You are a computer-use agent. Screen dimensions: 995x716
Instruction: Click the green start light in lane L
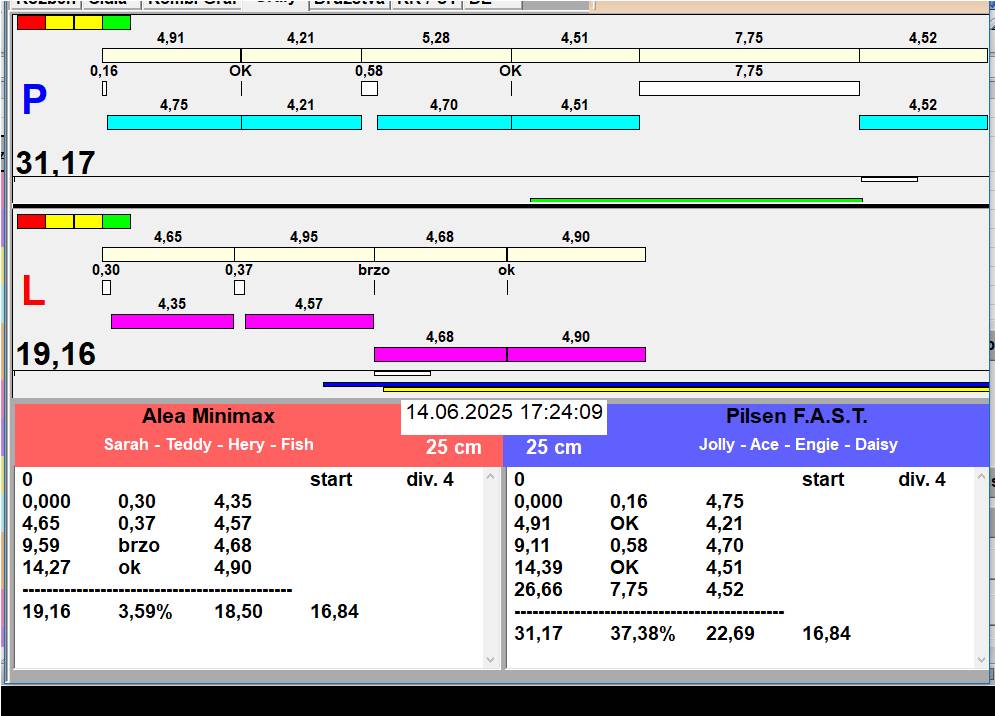coord(116,221)
